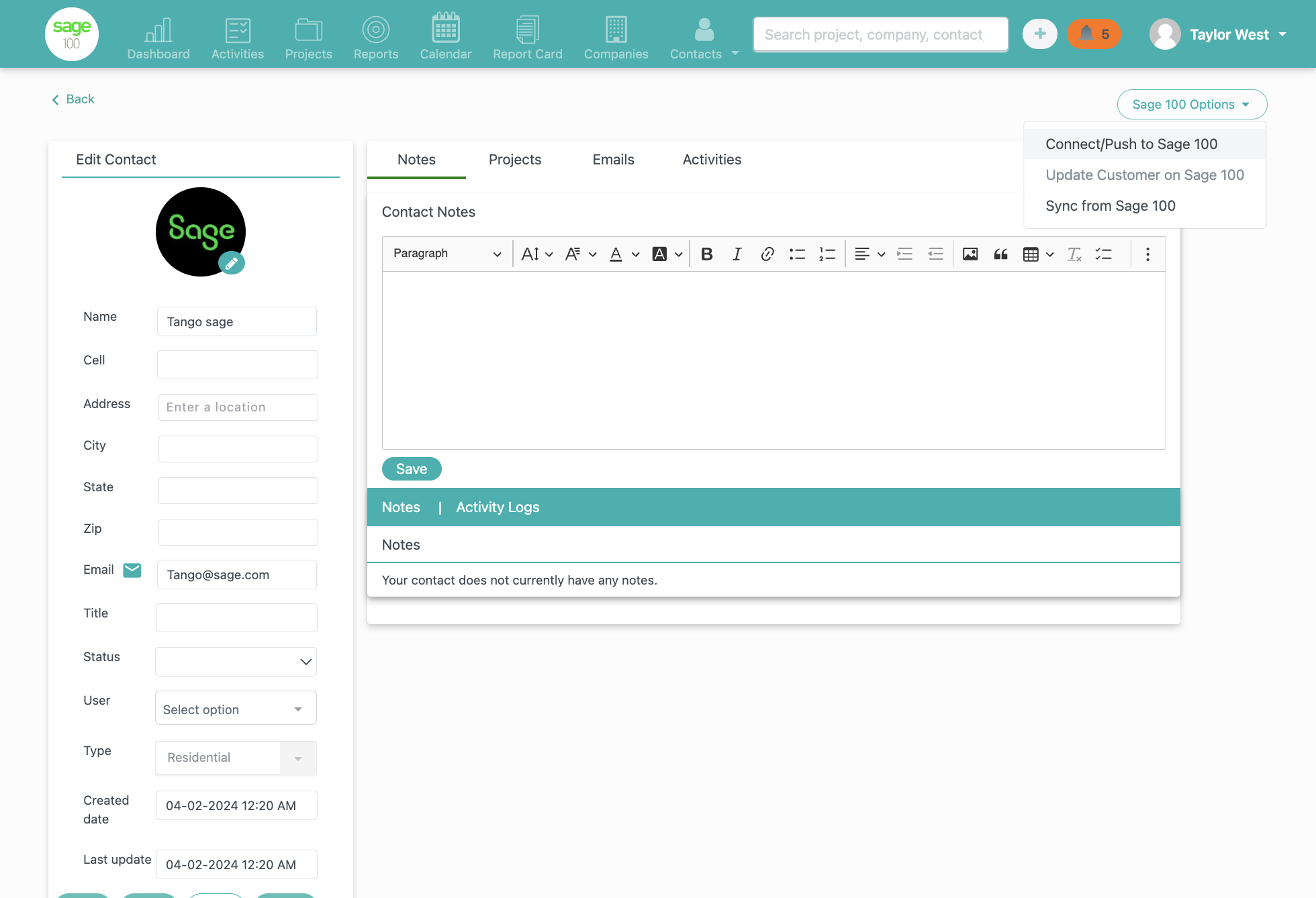Show more editor toolbar items
The height and width of the screenshot is (898, 1316).
[x=1147, y=254]
